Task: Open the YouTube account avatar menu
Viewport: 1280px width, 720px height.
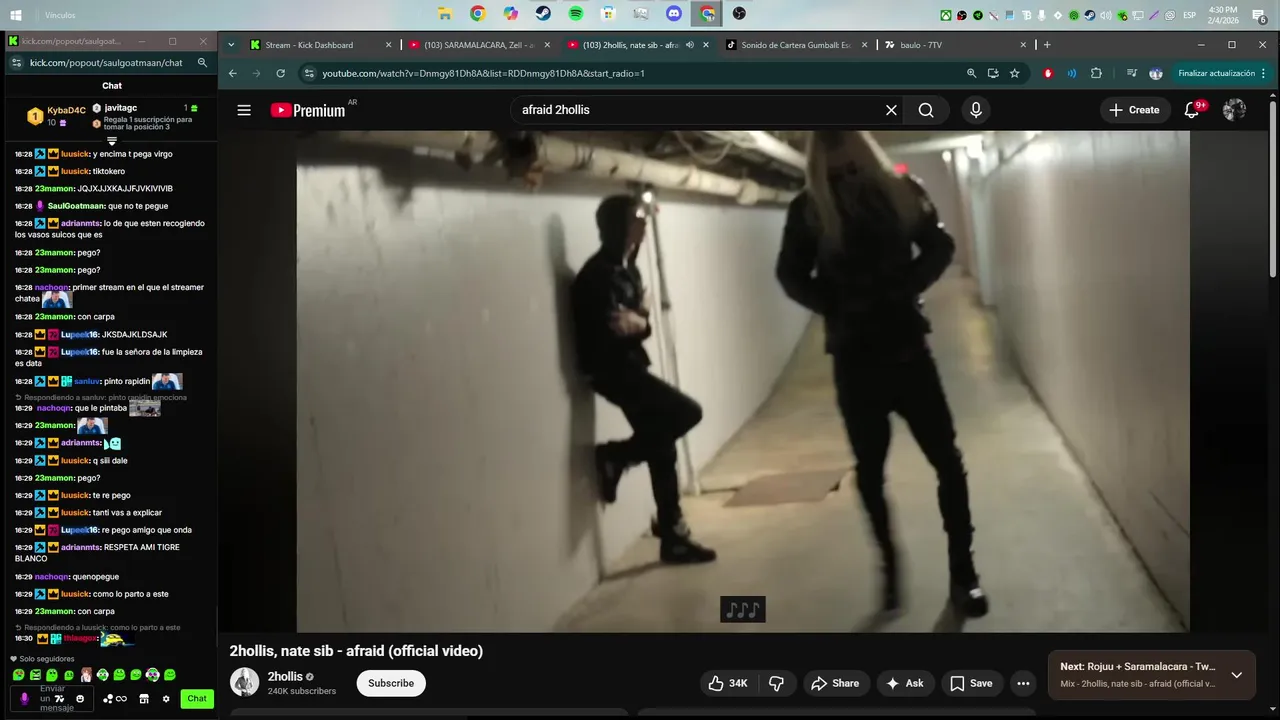Action: tap(1234, 110)
